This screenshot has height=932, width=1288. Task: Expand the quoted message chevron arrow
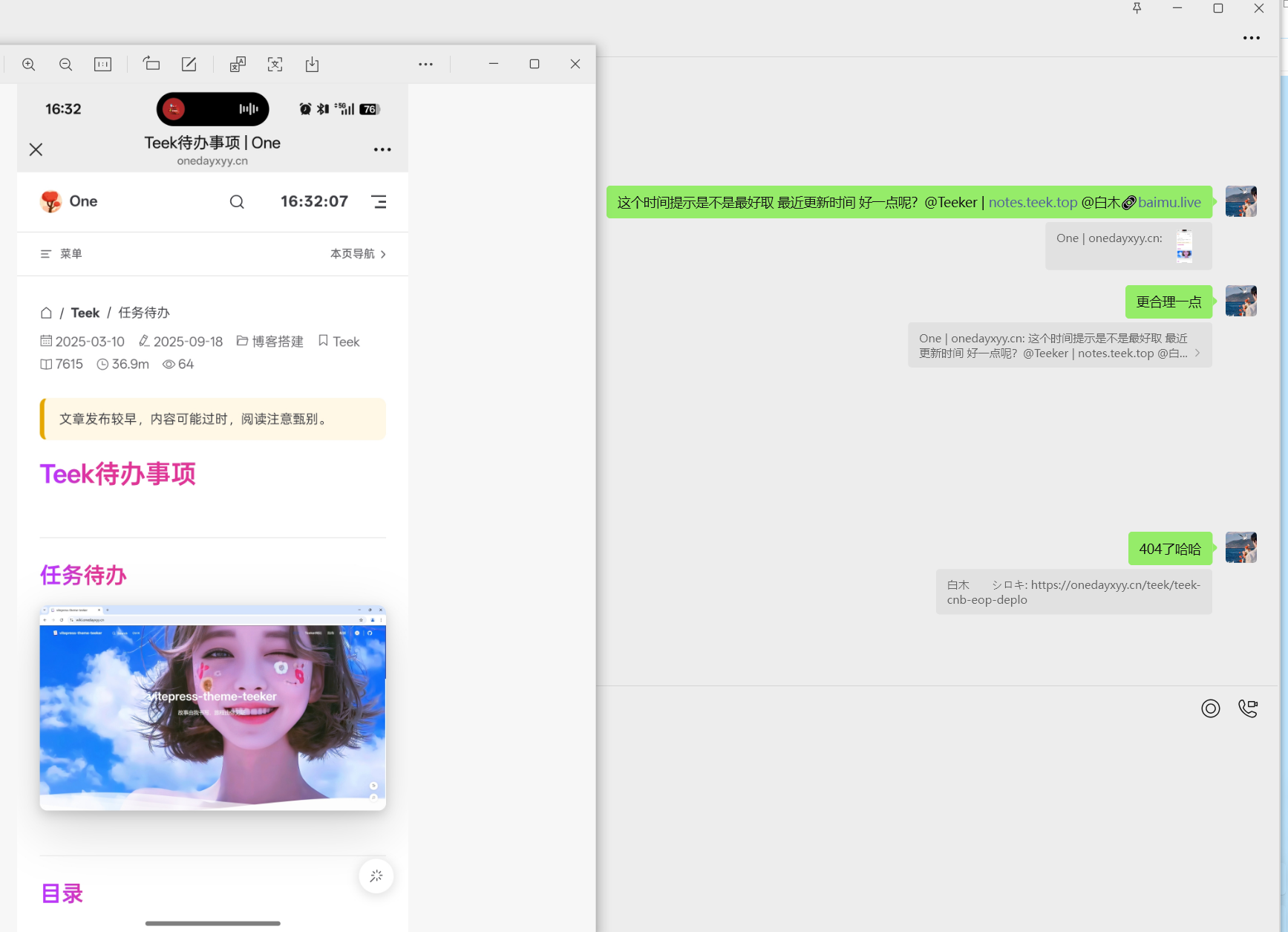click(1197, 353)
